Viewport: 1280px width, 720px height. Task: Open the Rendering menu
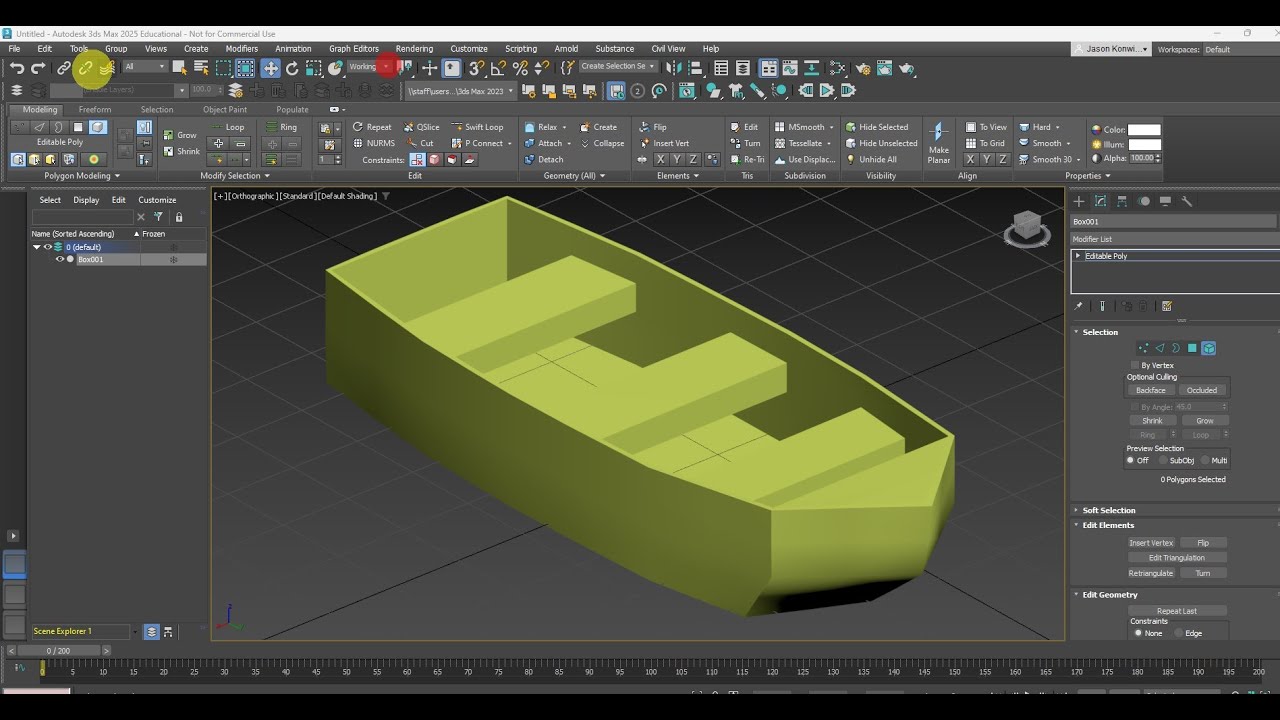pyautogui.click(x=414, y=48)
